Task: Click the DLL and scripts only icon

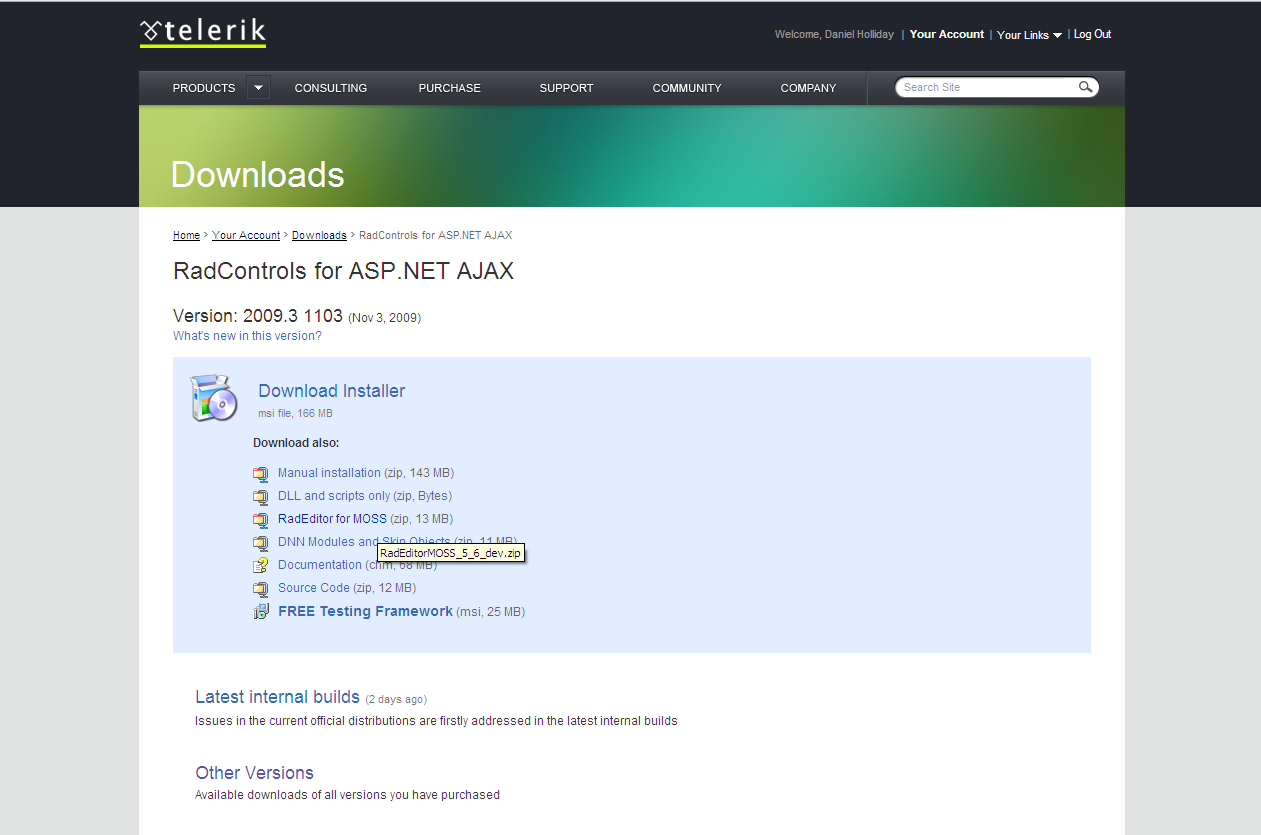Action: (261, 496)
